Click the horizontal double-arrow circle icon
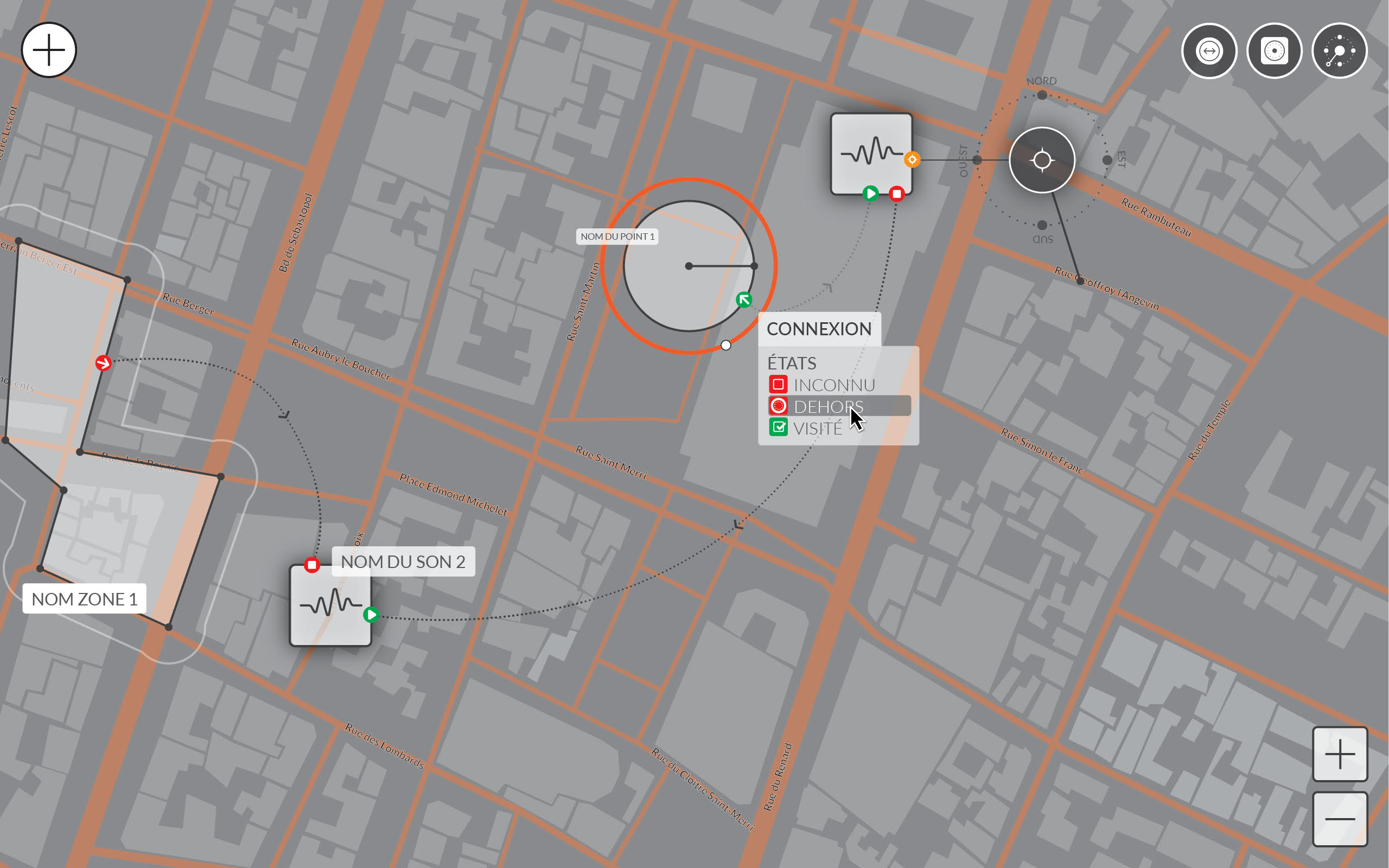 tap(1209, 51)
